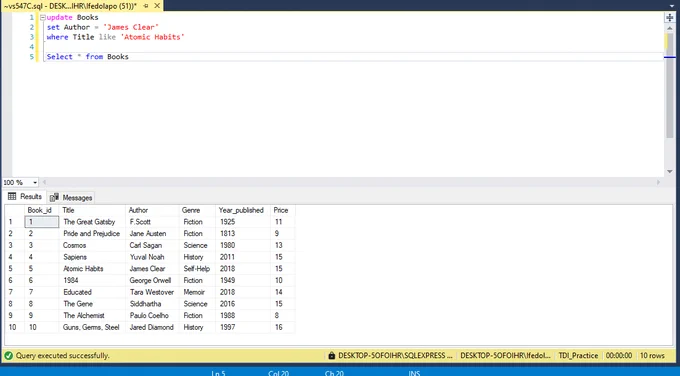Select the 'James Clear' cell in results
The image size is (680, 376).
tap(152, 269)
